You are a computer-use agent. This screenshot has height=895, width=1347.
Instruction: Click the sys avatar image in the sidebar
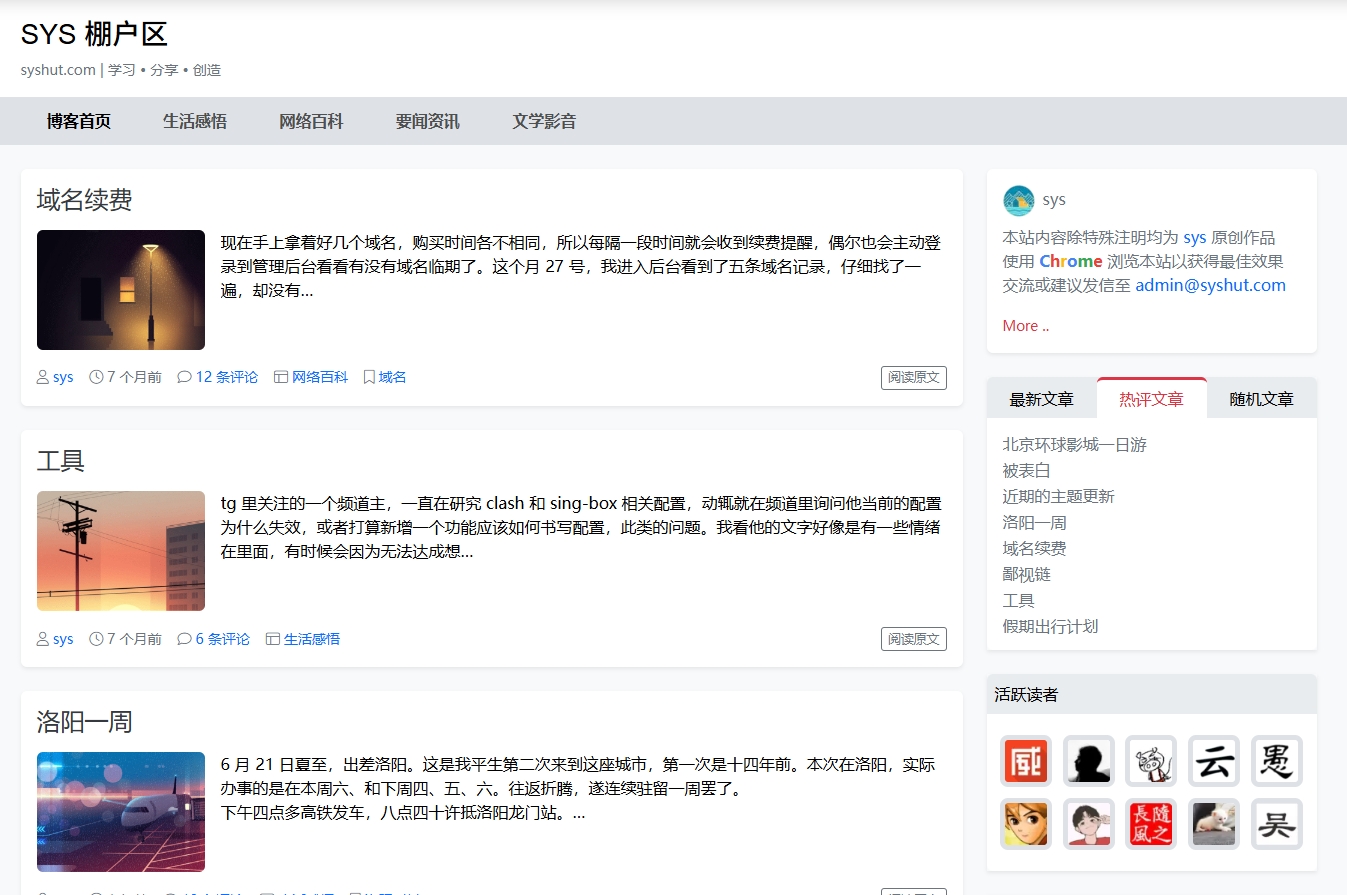coord(1018,200)
